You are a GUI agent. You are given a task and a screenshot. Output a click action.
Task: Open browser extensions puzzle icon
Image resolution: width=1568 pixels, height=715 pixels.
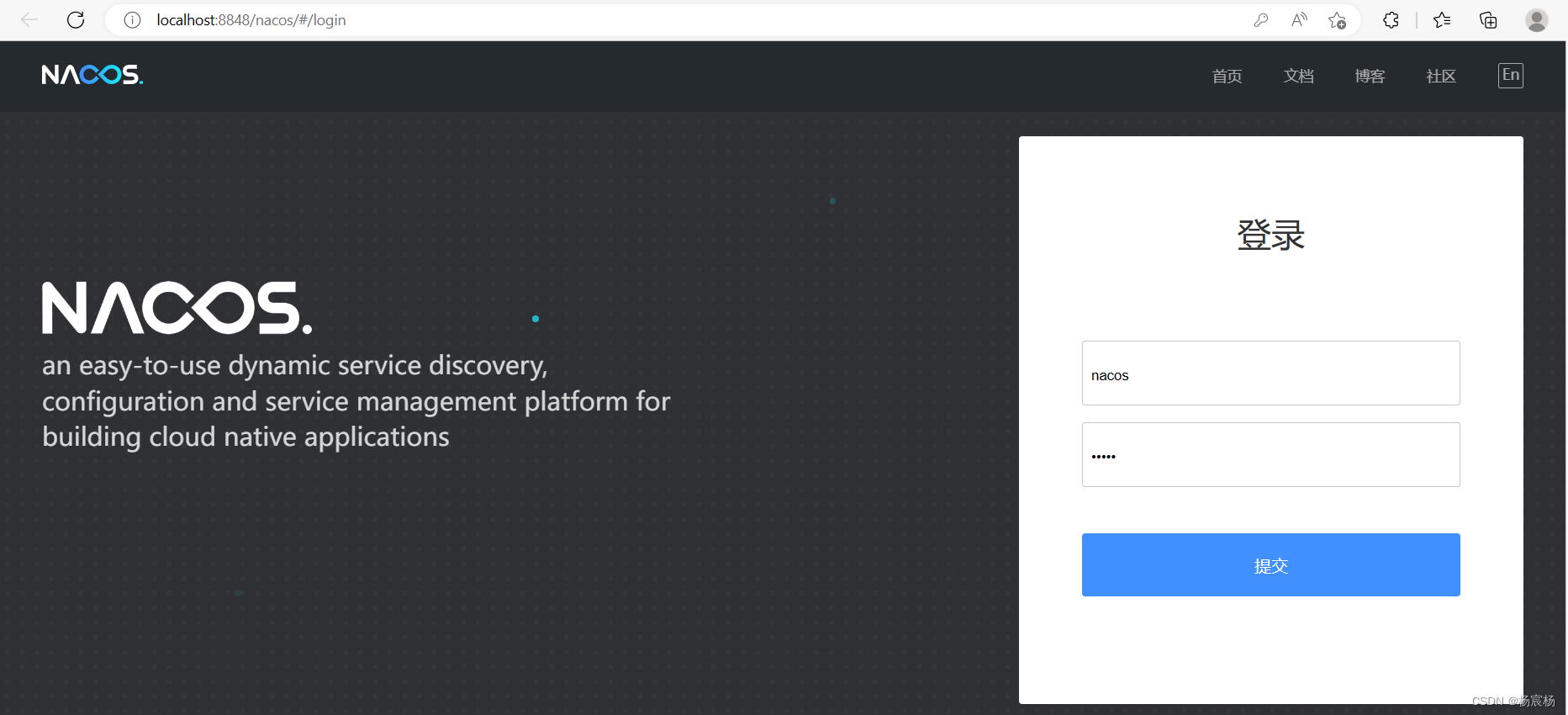coord(1391,20)
